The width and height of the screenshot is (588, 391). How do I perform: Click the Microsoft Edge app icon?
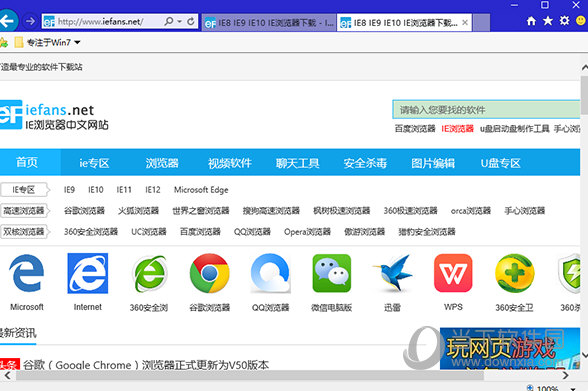(27, 273)
